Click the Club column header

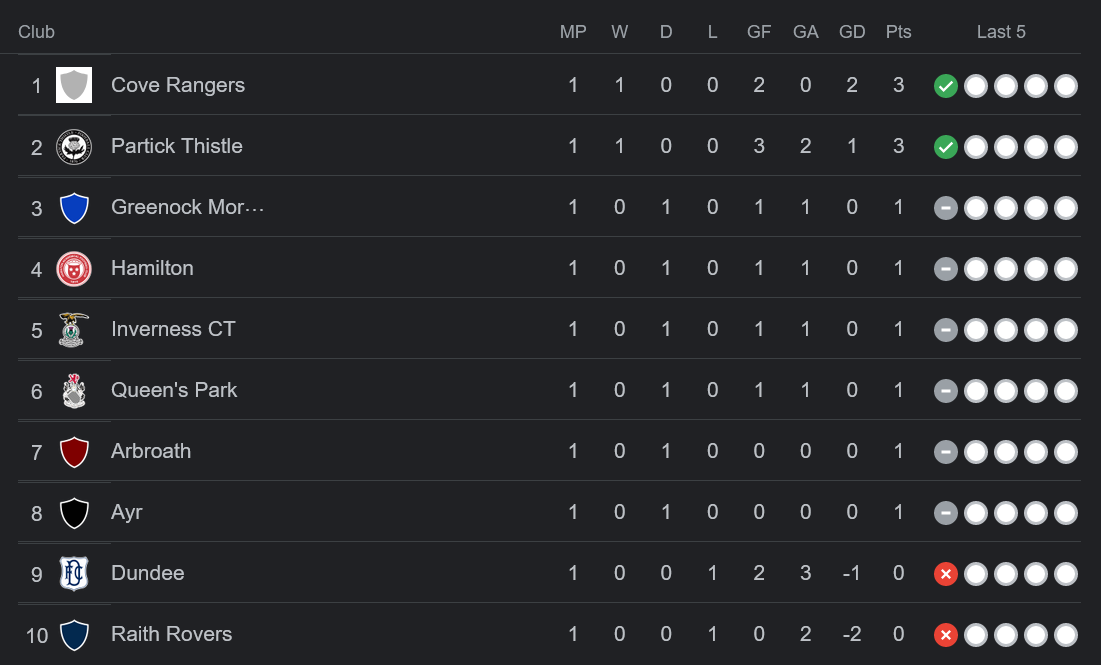pyautogui.click(x=37, y=32)
